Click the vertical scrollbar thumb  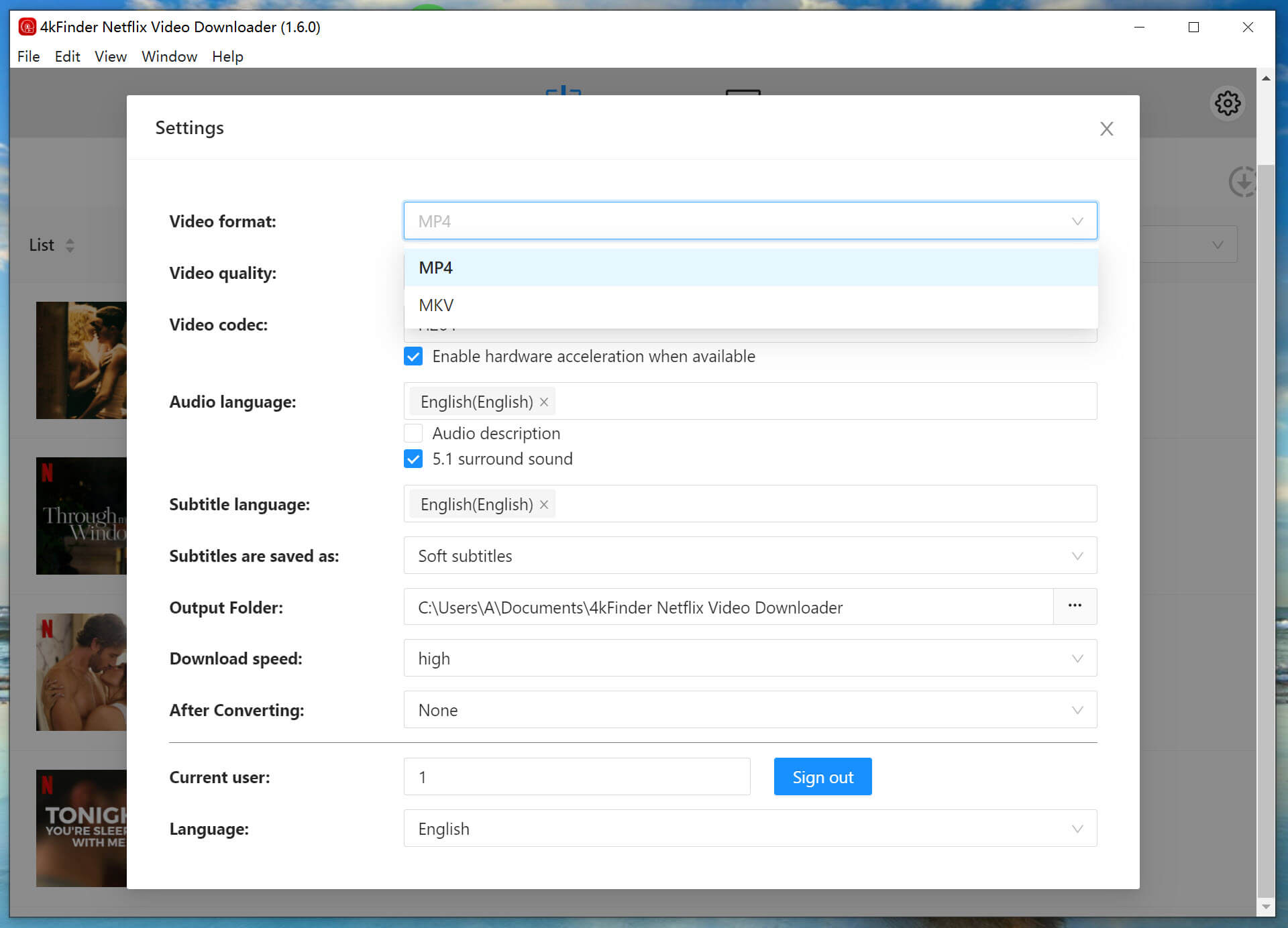tap(1265, 530)
